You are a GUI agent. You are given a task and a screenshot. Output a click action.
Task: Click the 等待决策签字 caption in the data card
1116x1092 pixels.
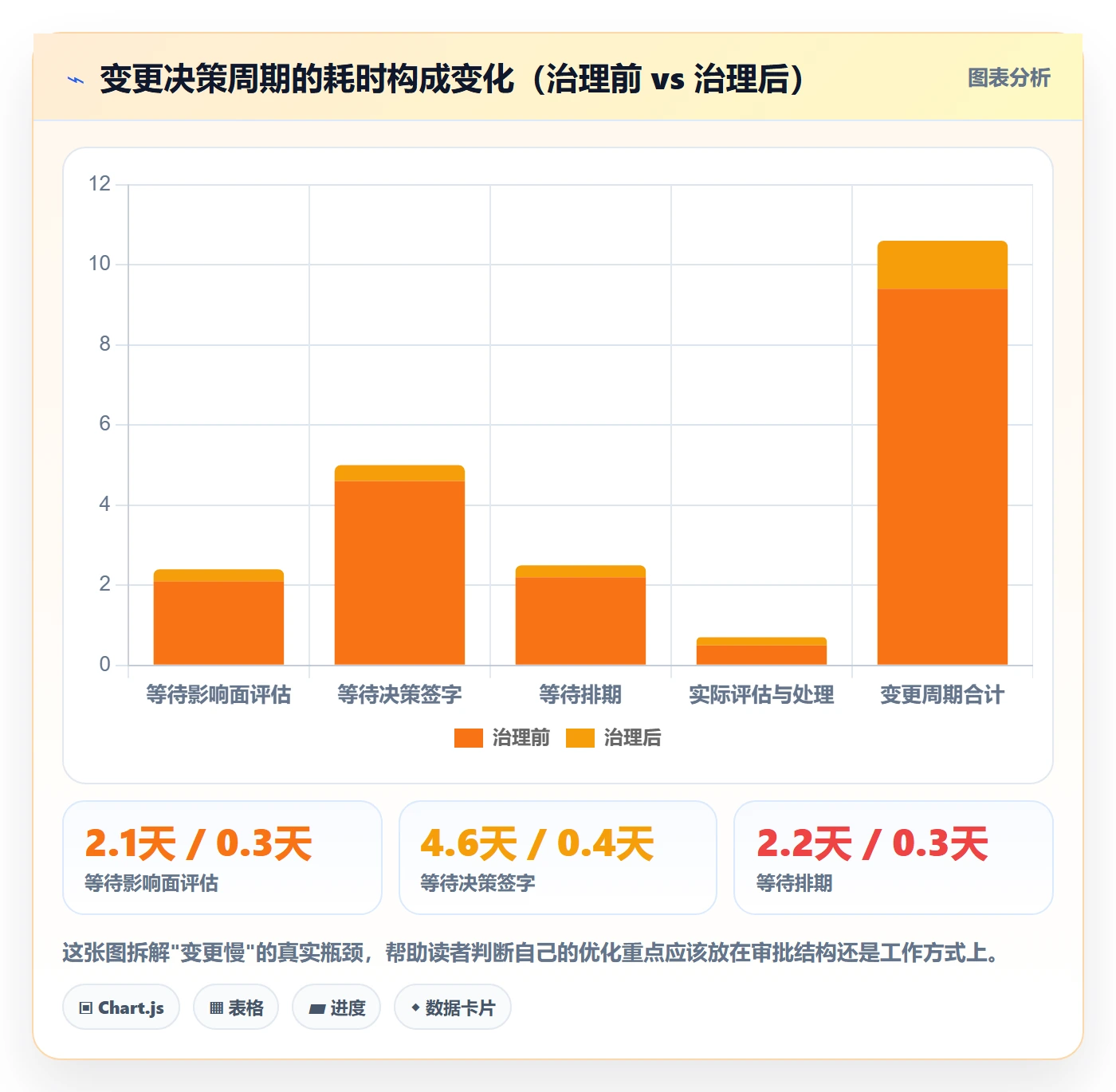[x=477, y=883]
